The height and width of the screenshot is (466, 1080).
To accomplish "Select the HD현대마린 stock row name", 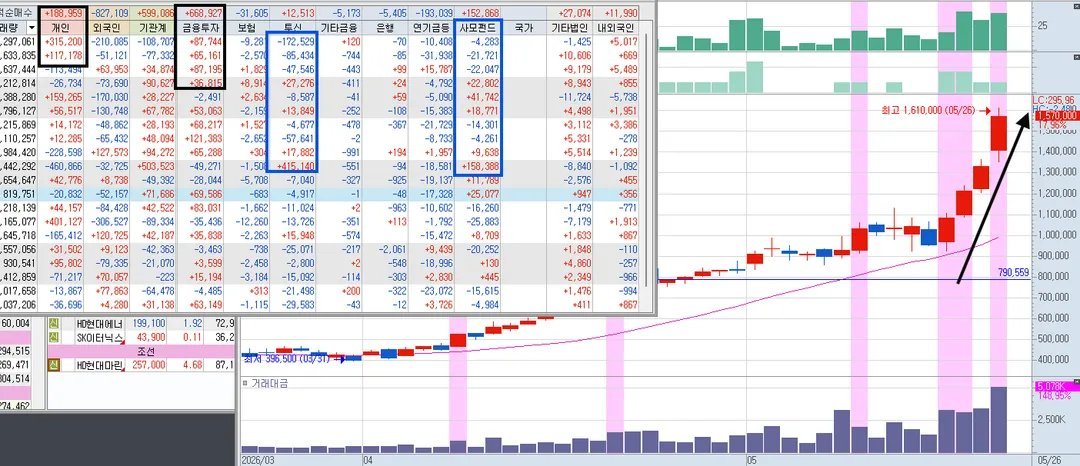I will tap(101, 364).
